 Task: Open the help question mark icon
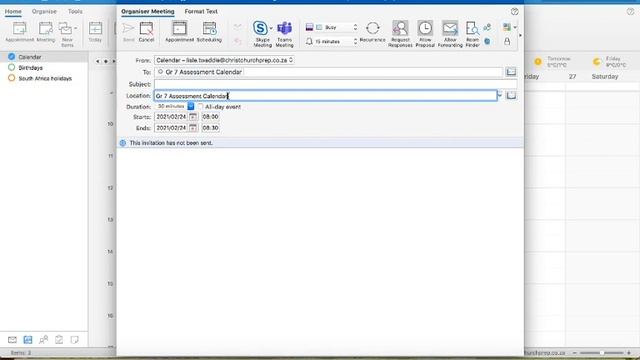tap(514, 11)
